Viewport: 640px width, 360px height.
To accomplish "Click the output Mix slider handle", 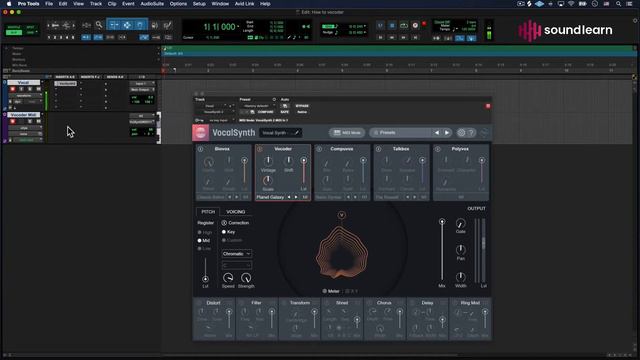I will coord(442,222).
